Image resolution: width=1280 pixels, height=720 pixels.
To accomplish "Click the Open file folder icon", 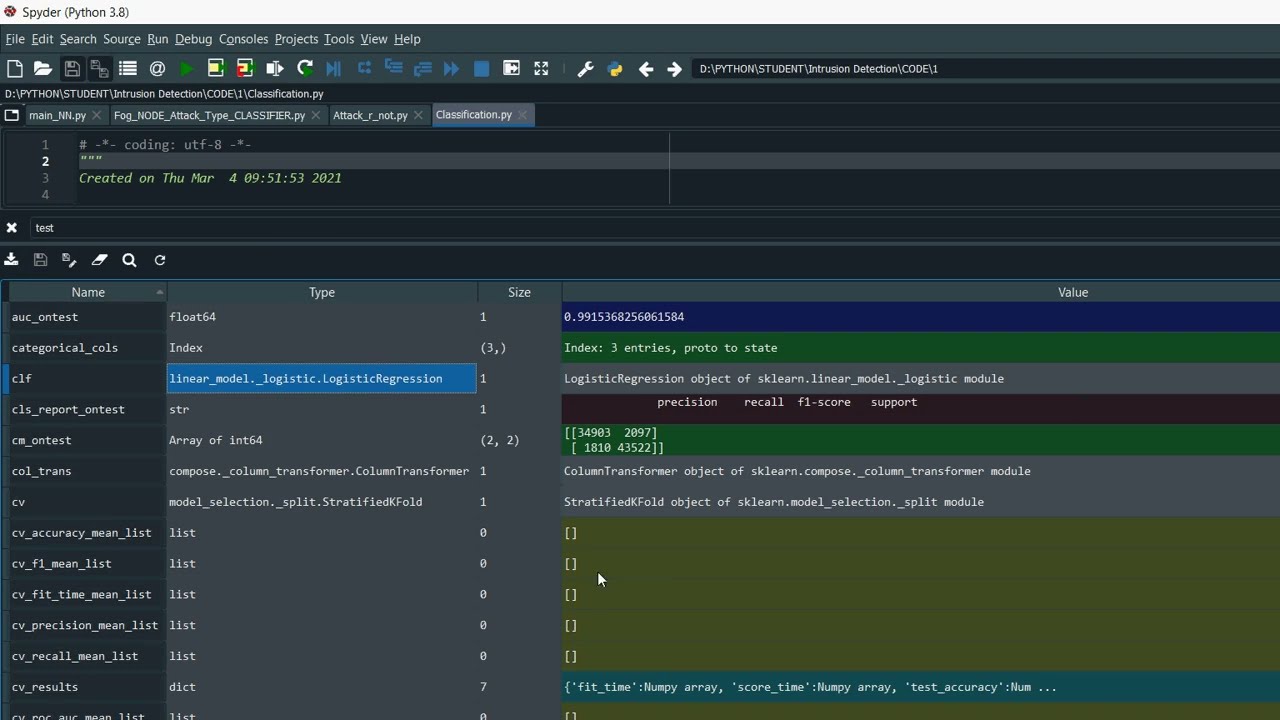I will click(43, 69).
